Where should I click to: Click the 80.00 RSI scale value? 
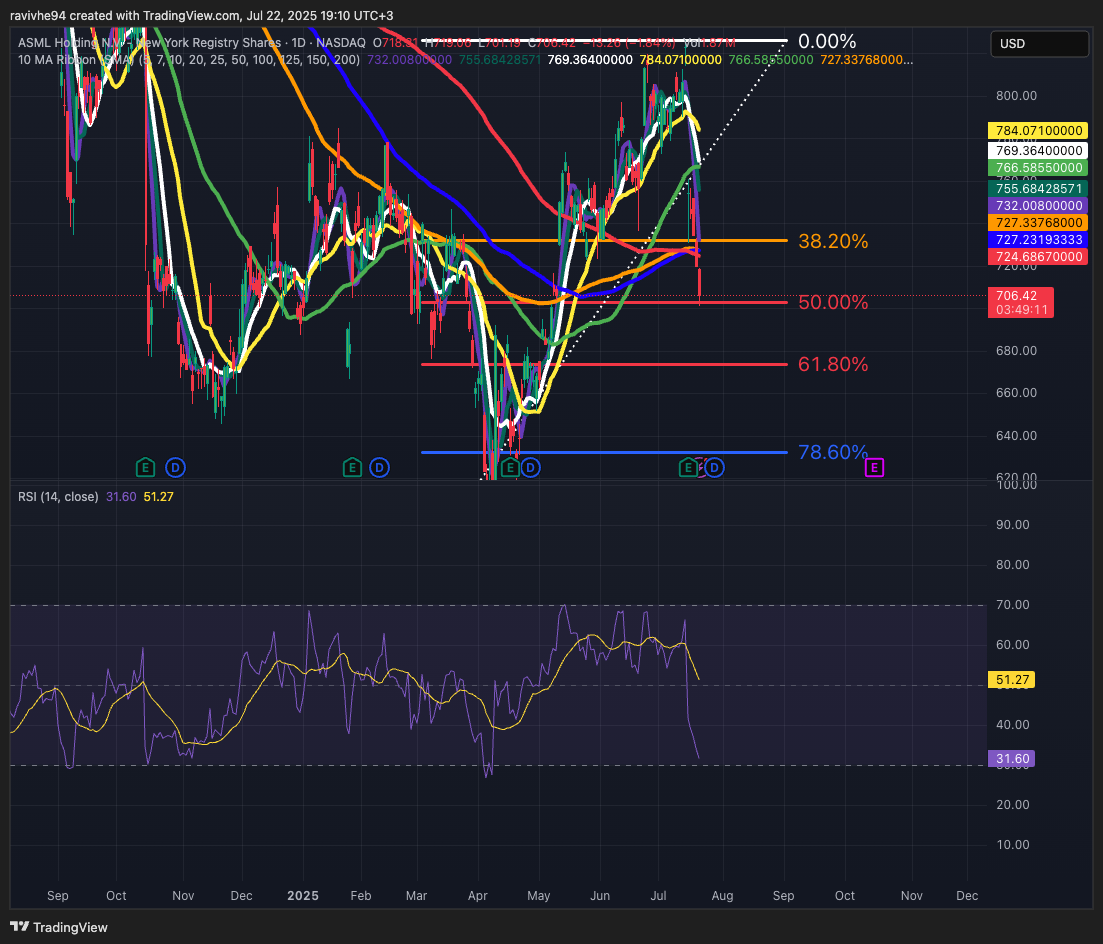click(1013, 565)
